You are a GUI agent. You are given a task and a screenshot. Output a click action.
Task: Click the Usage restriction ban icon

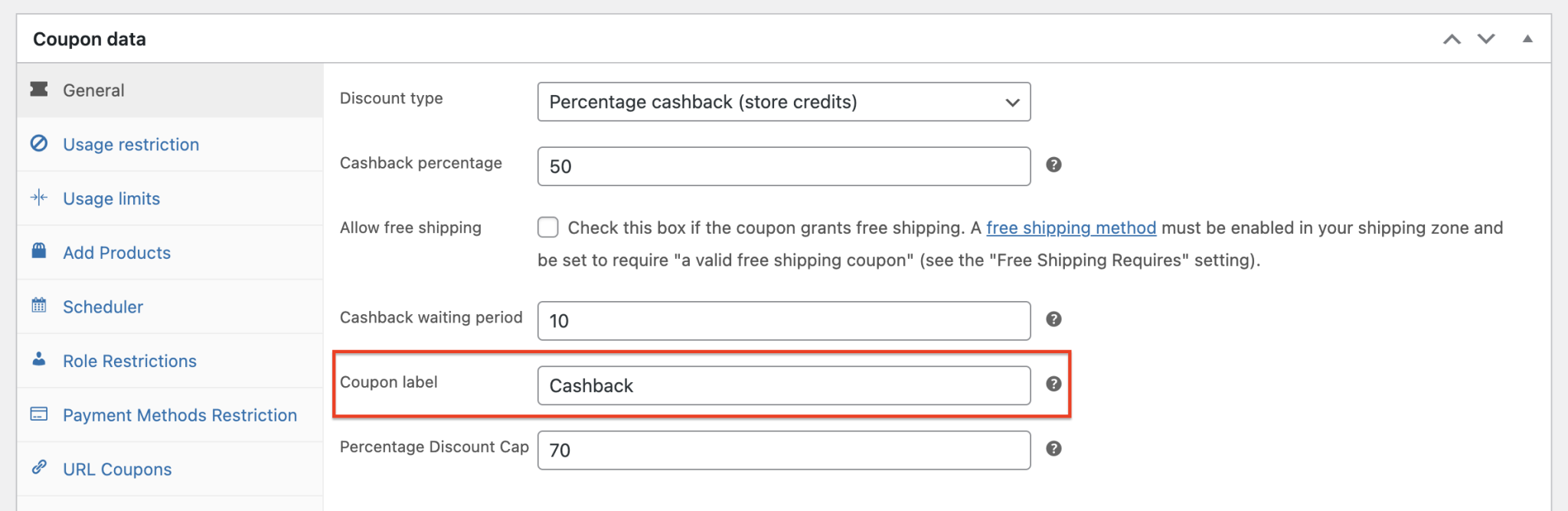(39, 143)
